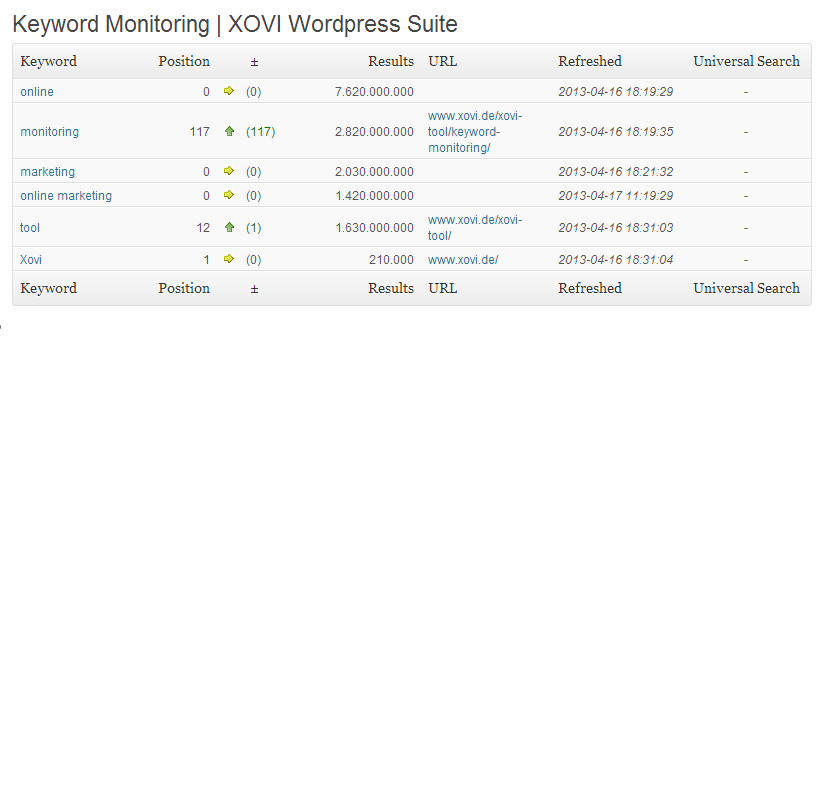Sort by top Results column header
The image size is (824, 786).
click(390, 61)
